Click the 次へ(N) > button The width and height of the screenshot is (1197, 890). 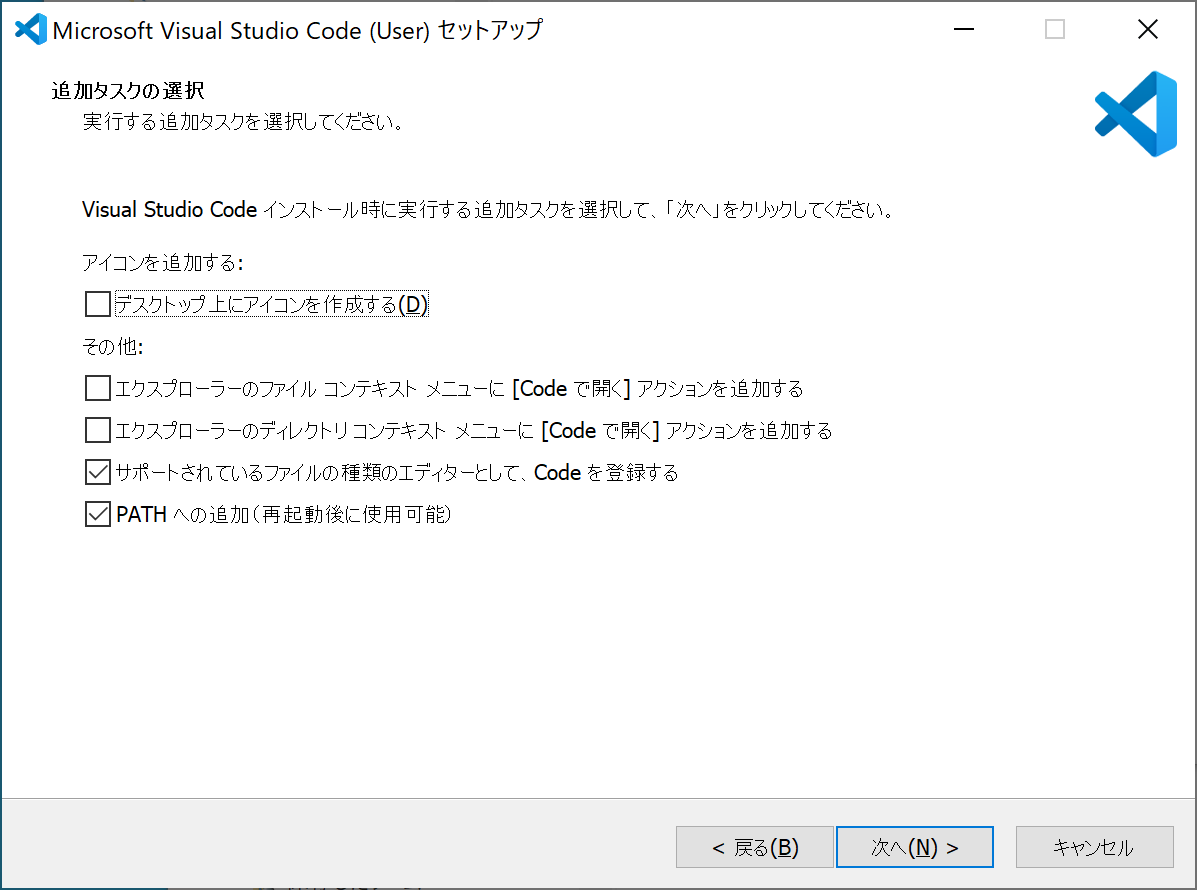[x=915, y=847]
